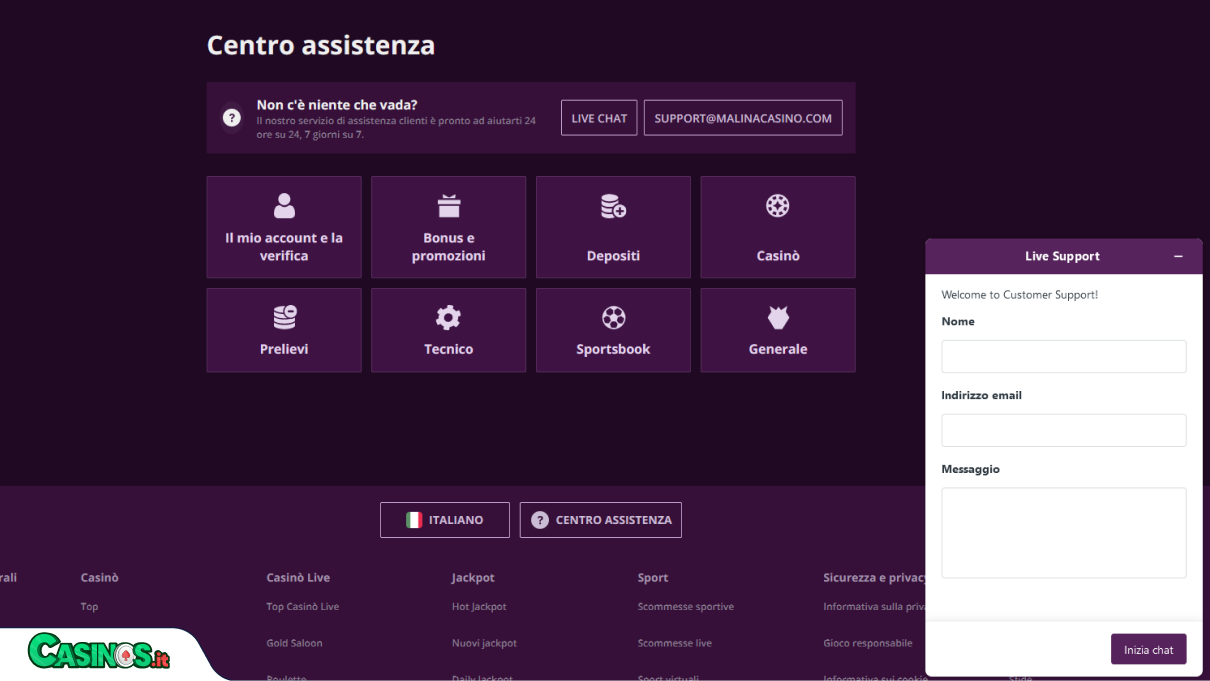
Task: Click the Welcome to Customer Support! text
Action: pos(1020,295)
